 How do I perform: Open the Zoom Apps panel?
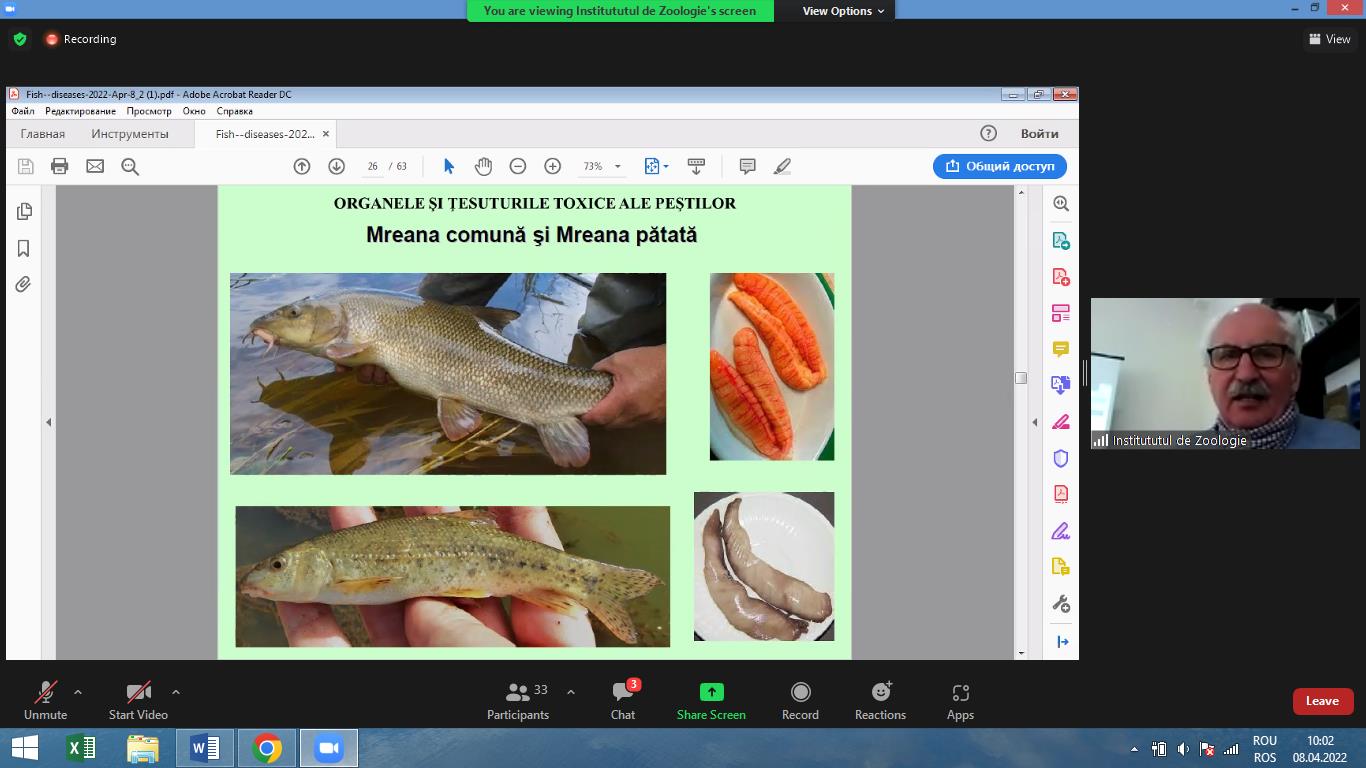tap(960, 700)
